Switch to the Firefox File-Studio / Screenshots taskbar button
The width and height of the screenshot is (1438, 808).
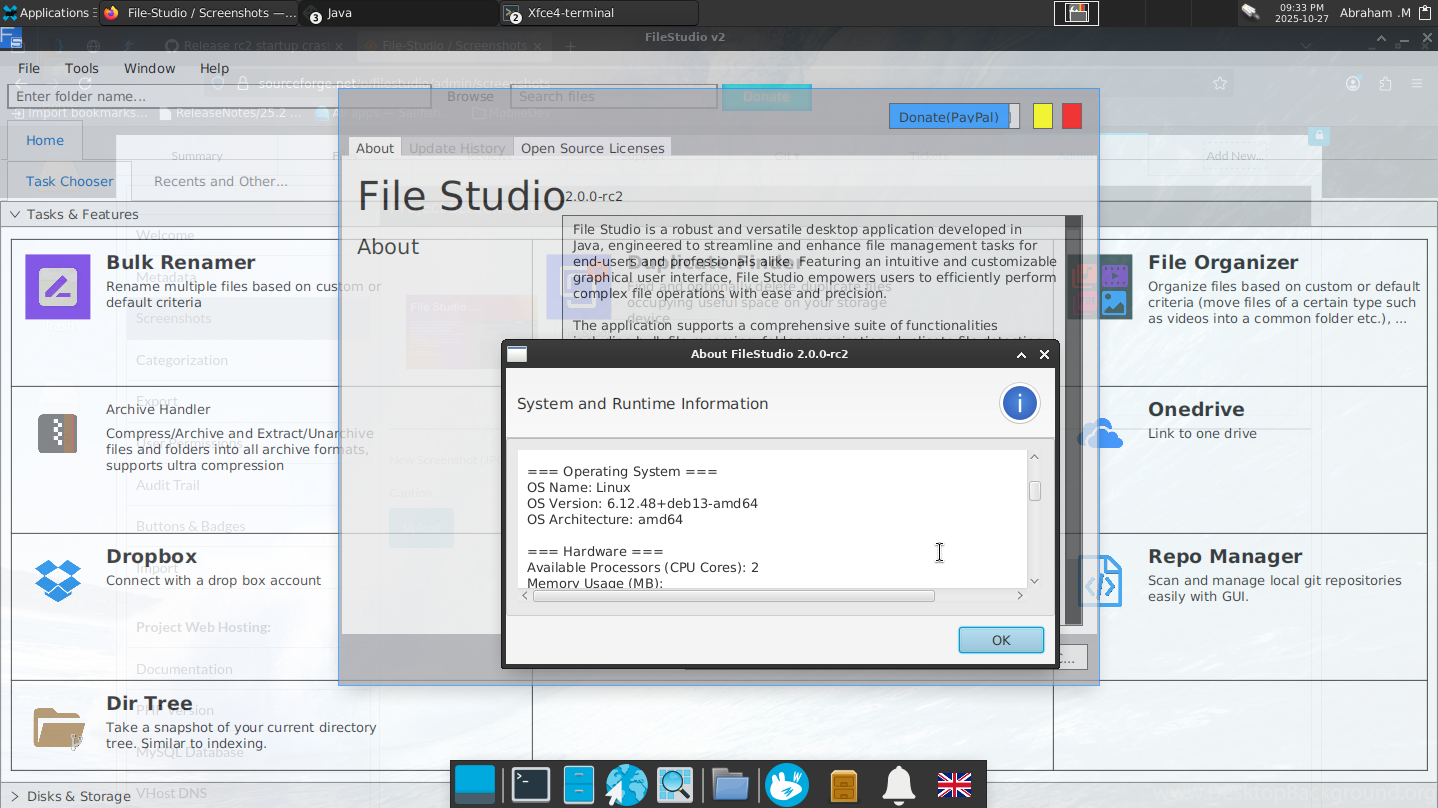[198, 13]
